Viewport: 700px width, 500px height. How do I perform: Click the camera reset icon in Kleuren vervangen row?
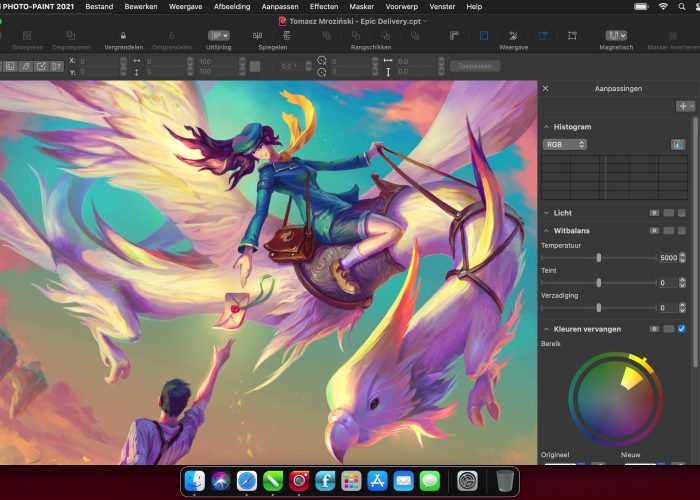pyautogui.click(x=654, y=329)
